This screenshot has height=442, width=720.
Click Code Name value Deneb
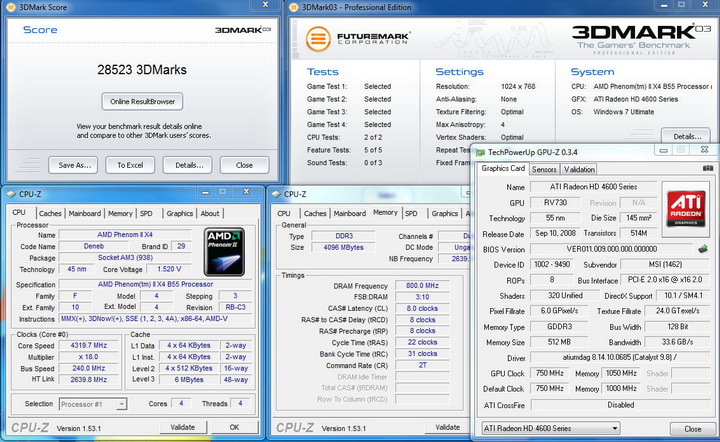(x=94, y=246)
